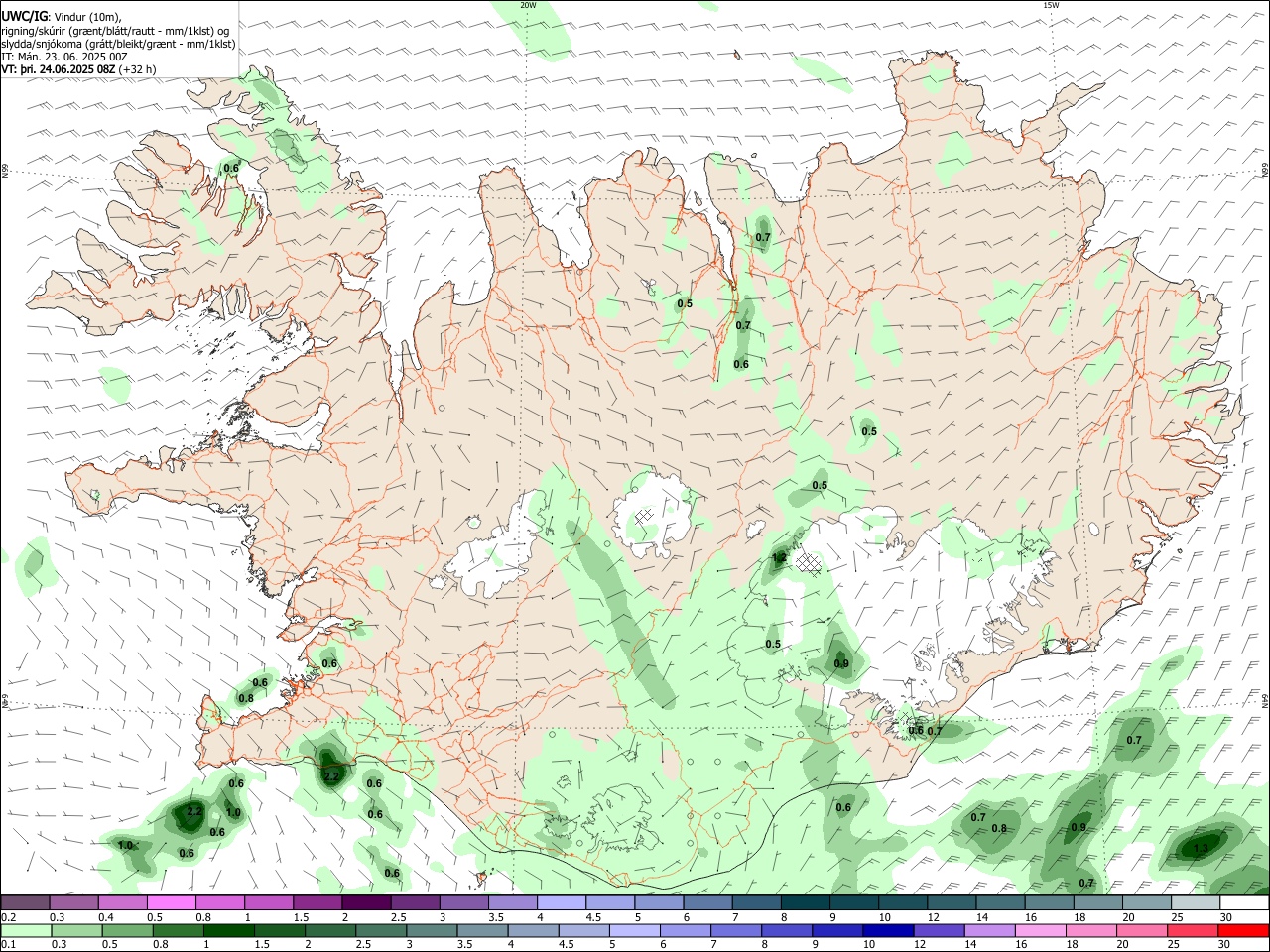Click the 0.2 label in the snow legend

coord(9,917)
